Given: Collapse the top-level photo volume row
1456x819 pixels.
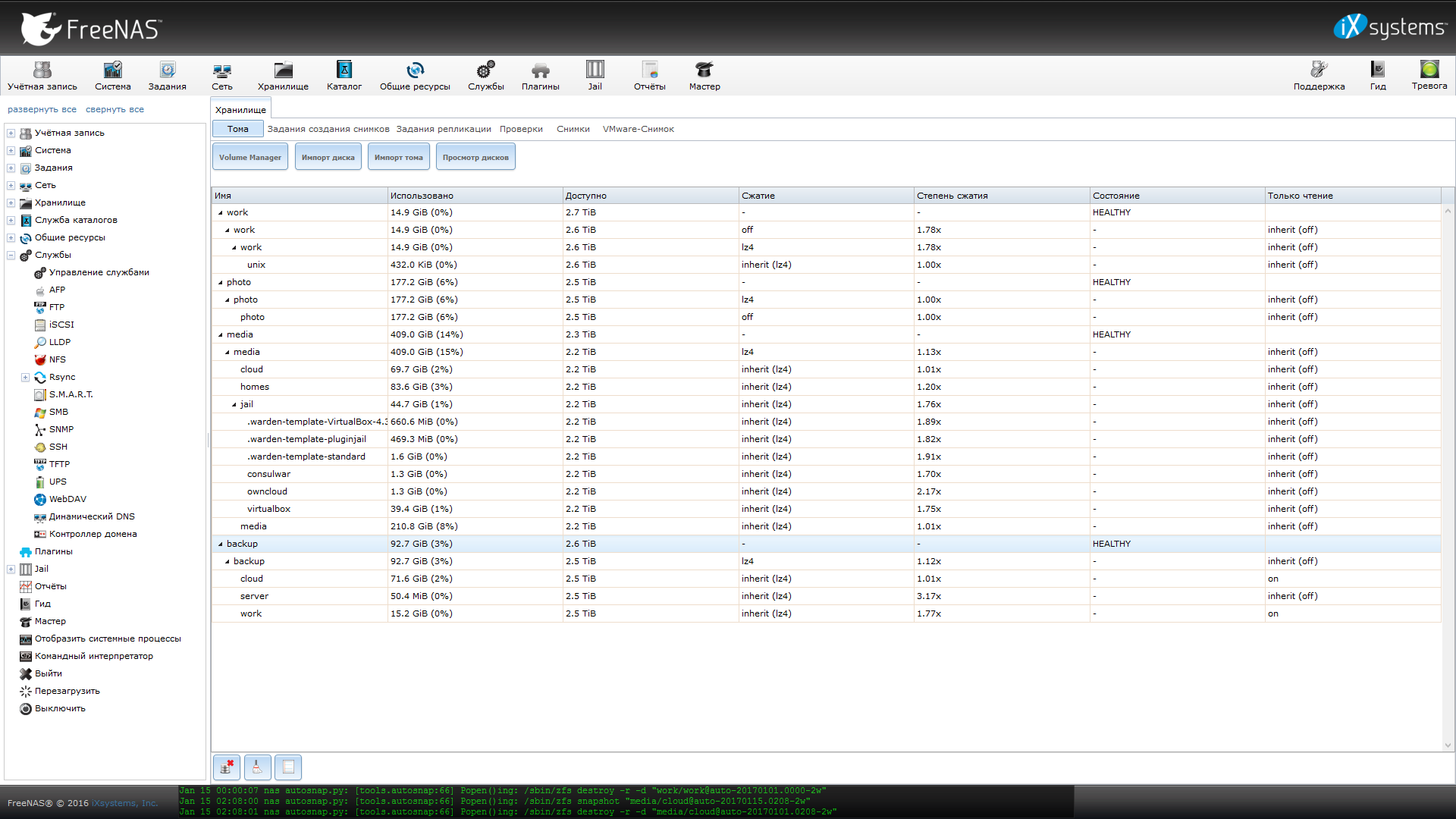Looking at the screenshot, I should coord(221,283).
